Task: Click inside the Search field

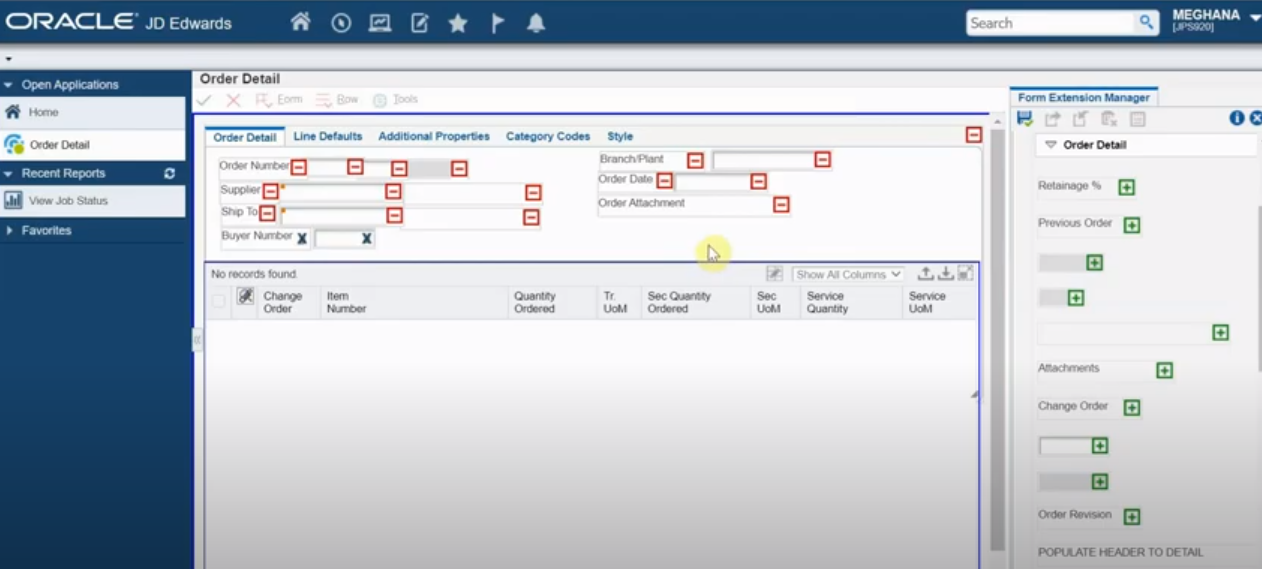Action: (1050, 22)
